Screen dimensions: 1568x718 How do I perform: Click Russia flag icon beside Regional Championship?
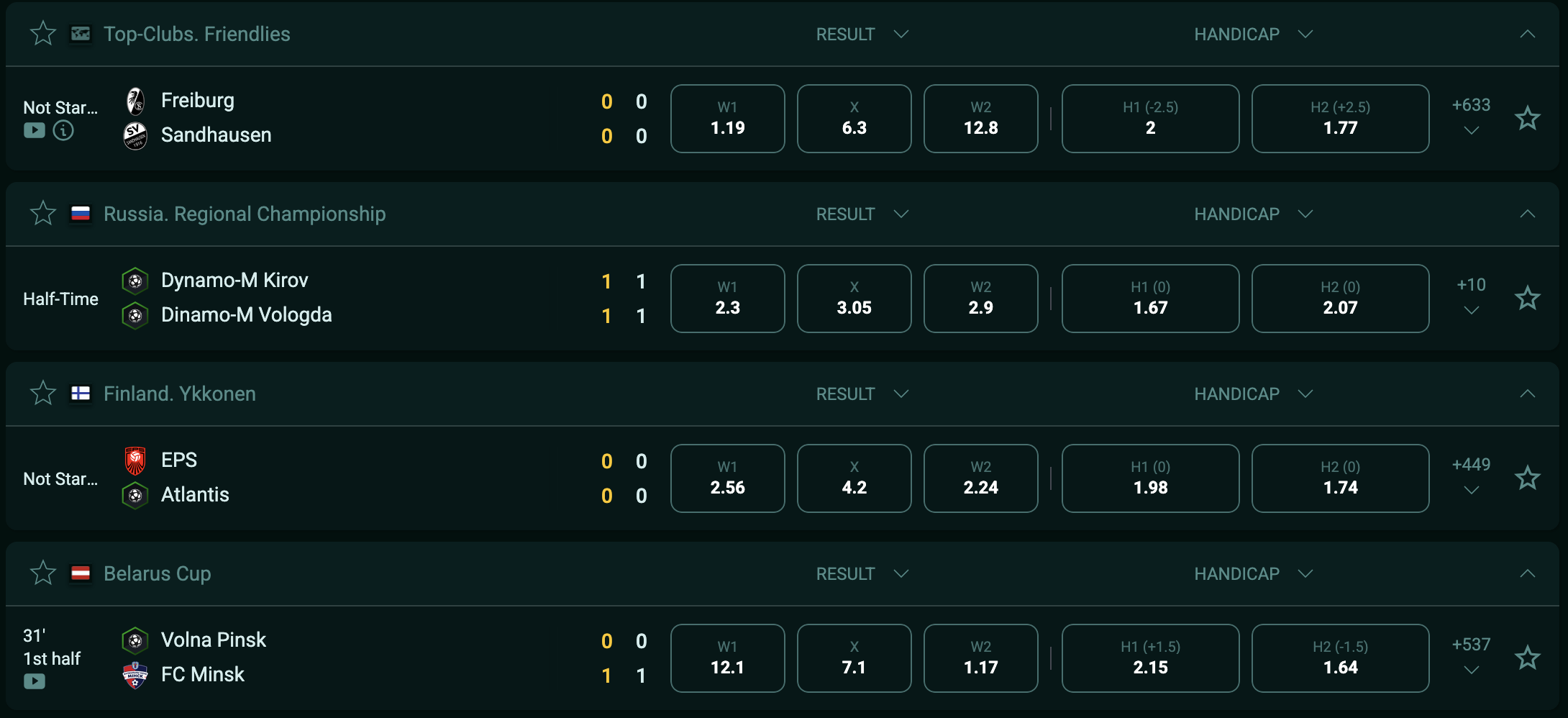tap(81, 214)
